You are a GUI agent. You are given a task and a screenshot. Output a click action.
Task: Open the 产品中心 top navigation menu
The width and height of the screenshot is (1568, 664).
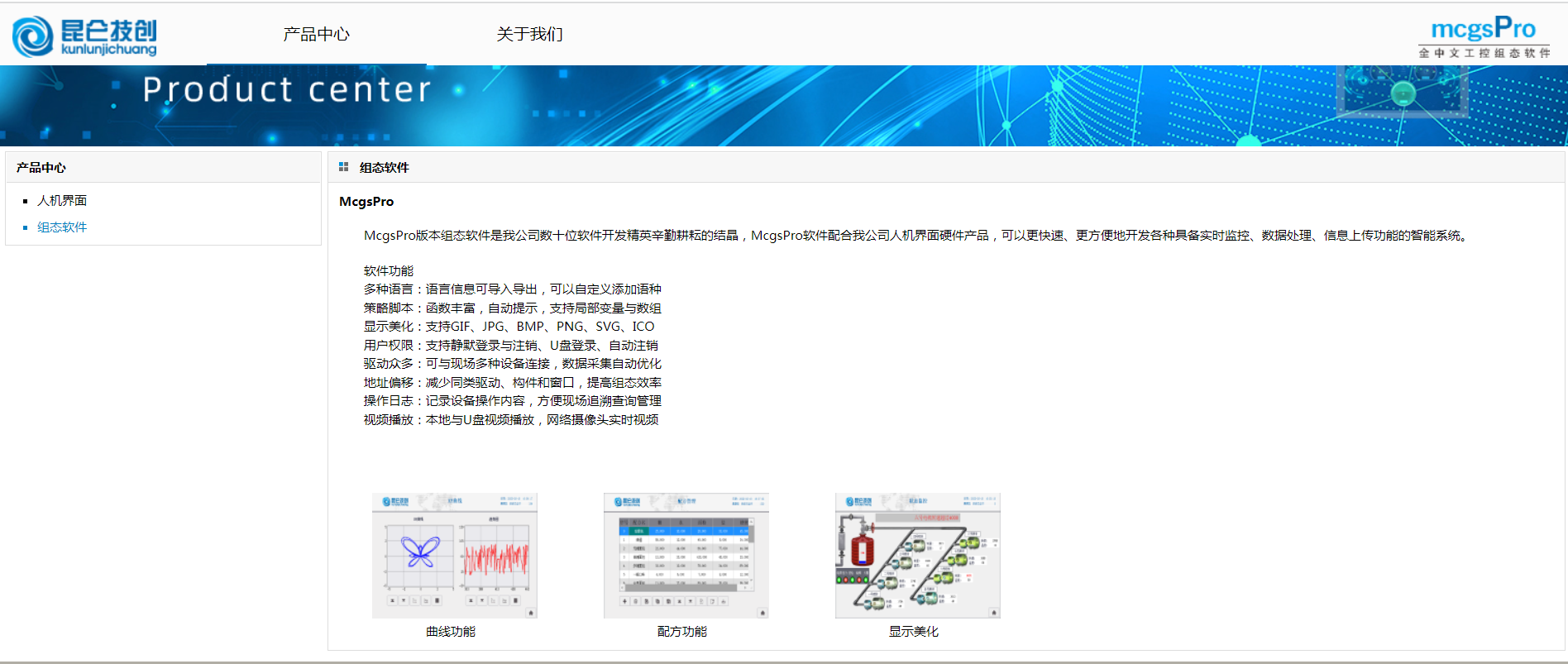point(316,35)
